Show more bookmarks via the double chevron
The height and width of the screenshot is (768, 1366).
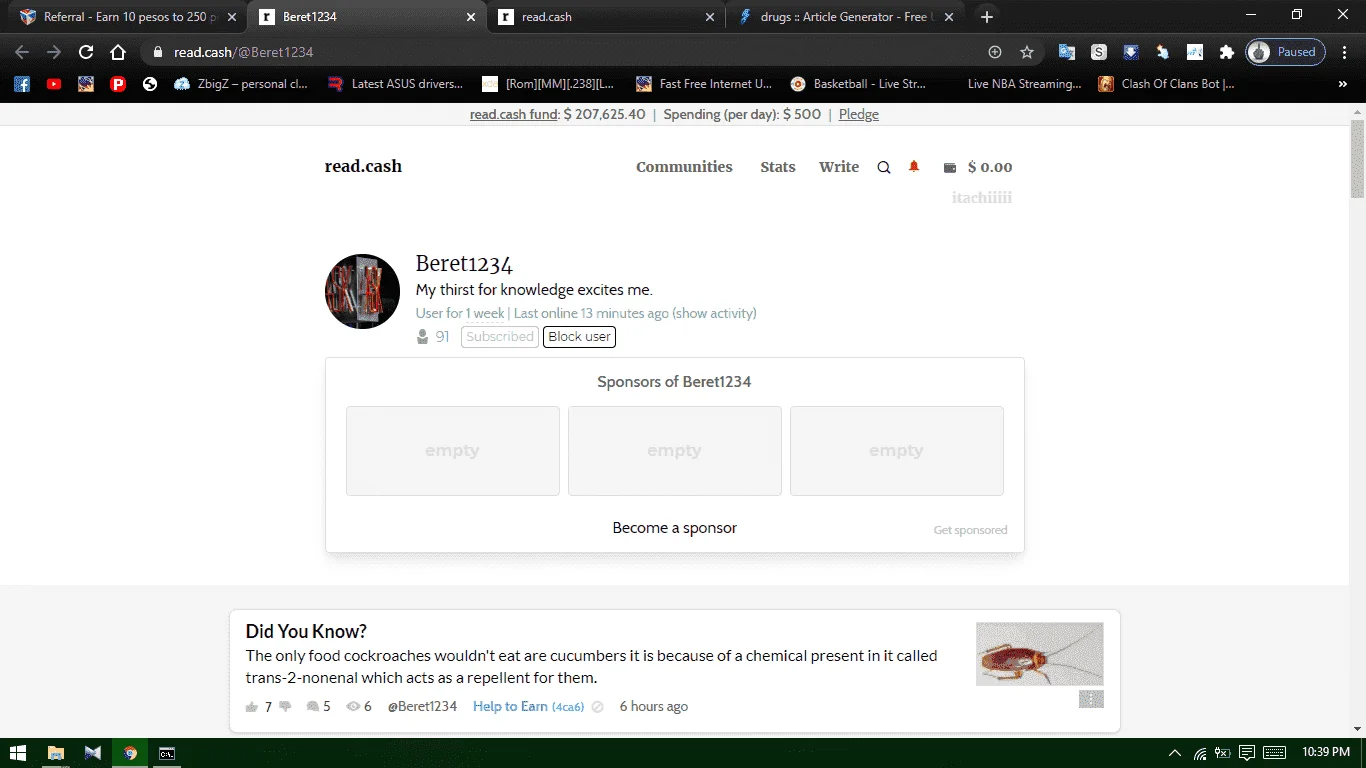pyautogui.click(x=1343, y=84)
